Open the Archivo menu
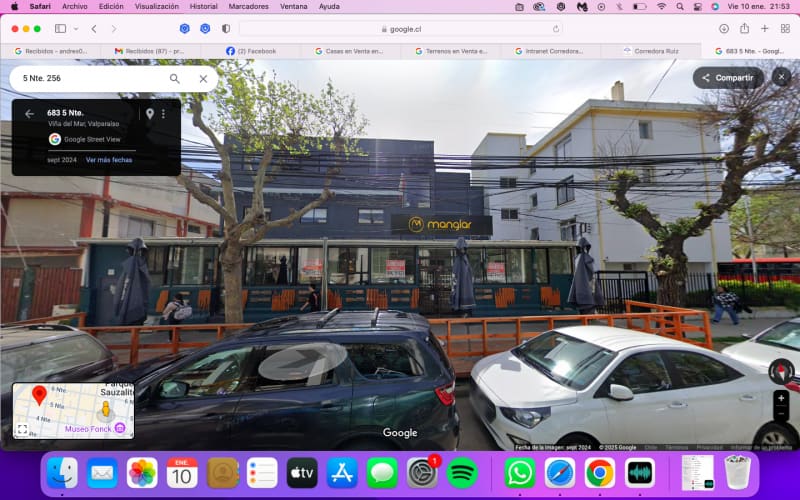 tap(74, 7)
